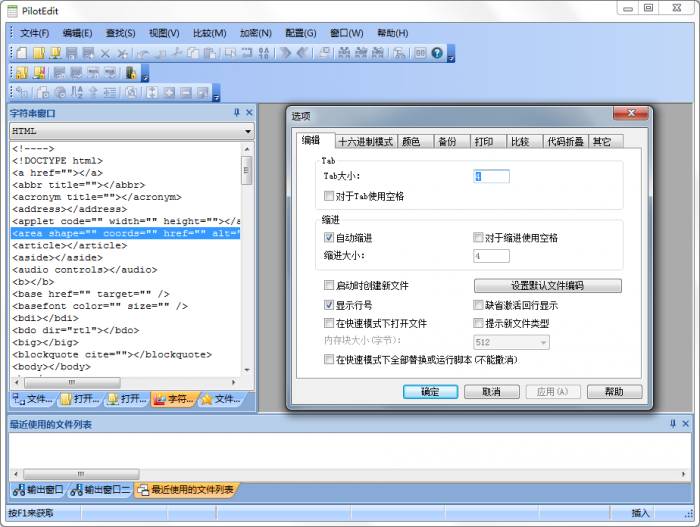Enable 缺省激活回行显示 checkbox
Viewport: 700px width, 527px height.
478,305
